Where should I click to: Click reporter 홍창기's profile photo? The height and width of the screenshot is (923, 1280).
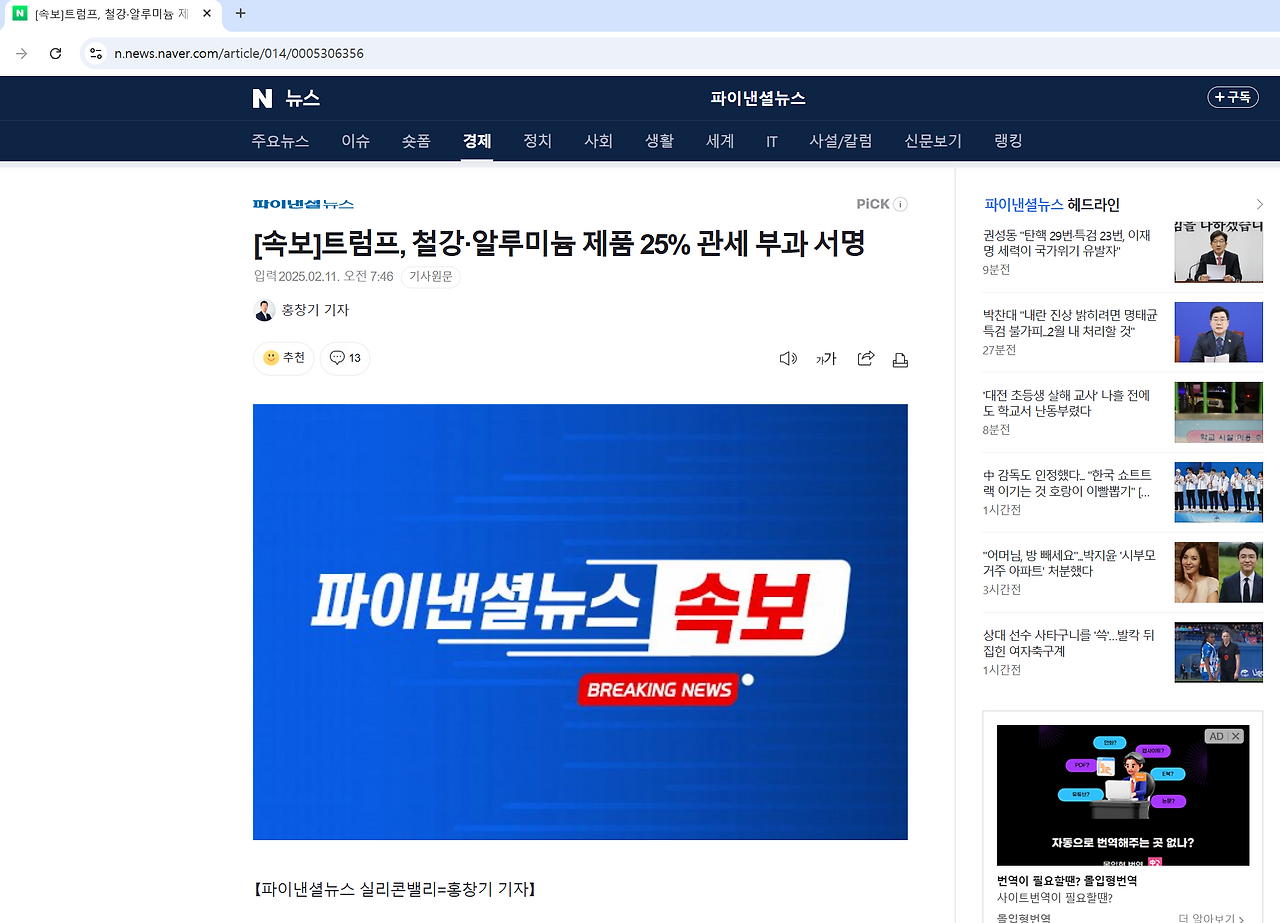(x=264, y=310)
